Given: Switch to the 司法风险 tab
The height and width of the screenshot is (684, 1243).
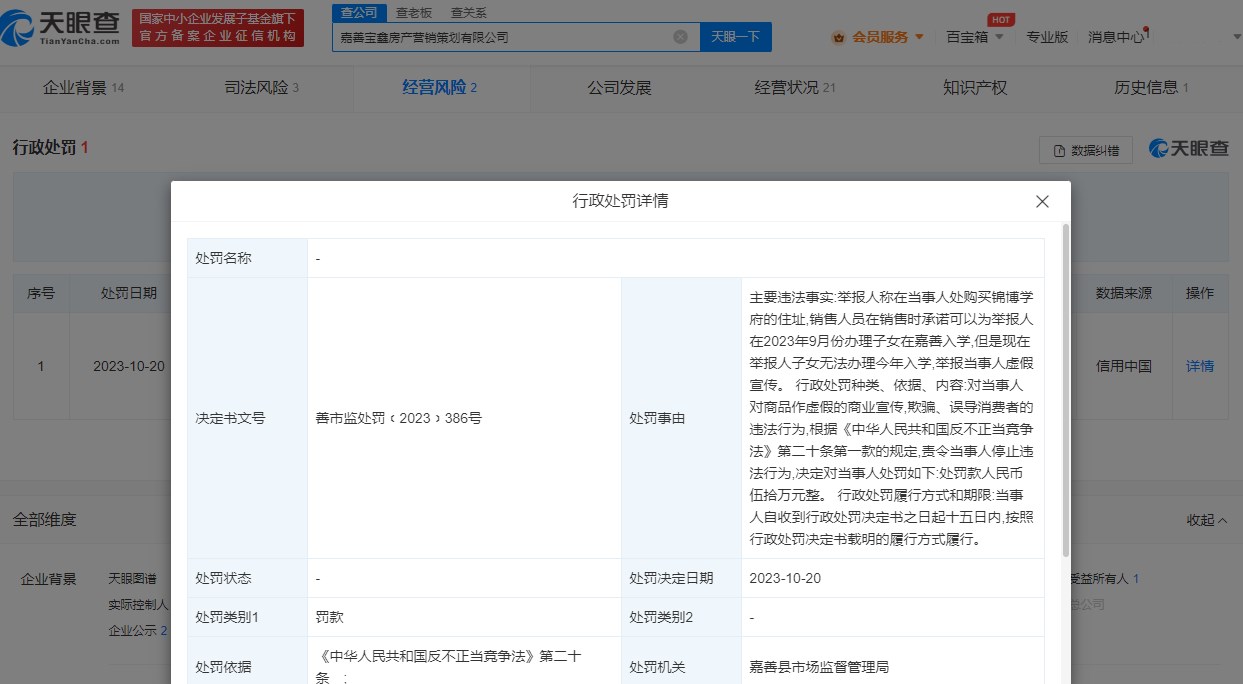Looking at the screenshot, I should [x=261, y=88].
